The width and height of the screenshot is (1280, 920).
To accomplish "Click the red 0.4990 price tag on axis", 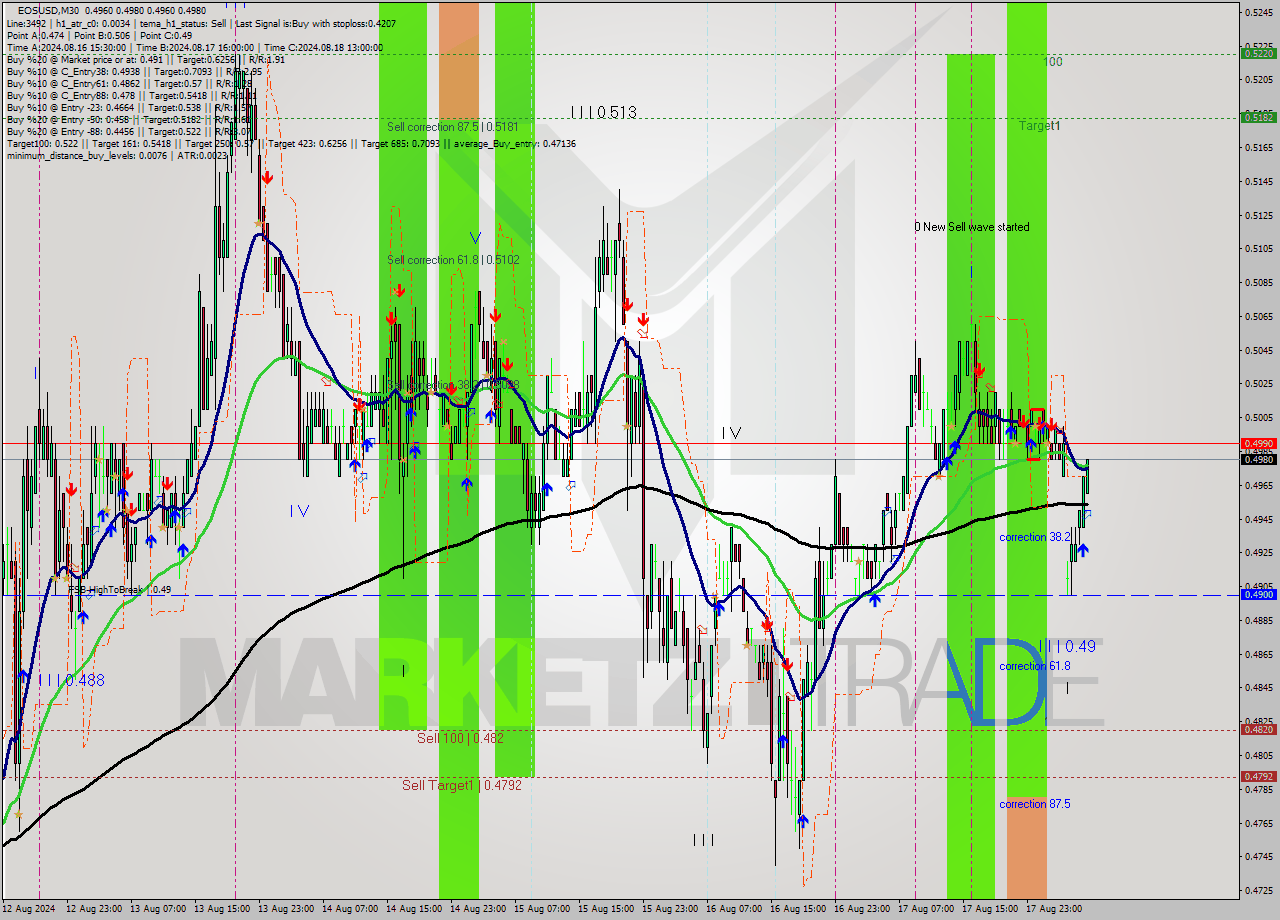I will 1258,443.
